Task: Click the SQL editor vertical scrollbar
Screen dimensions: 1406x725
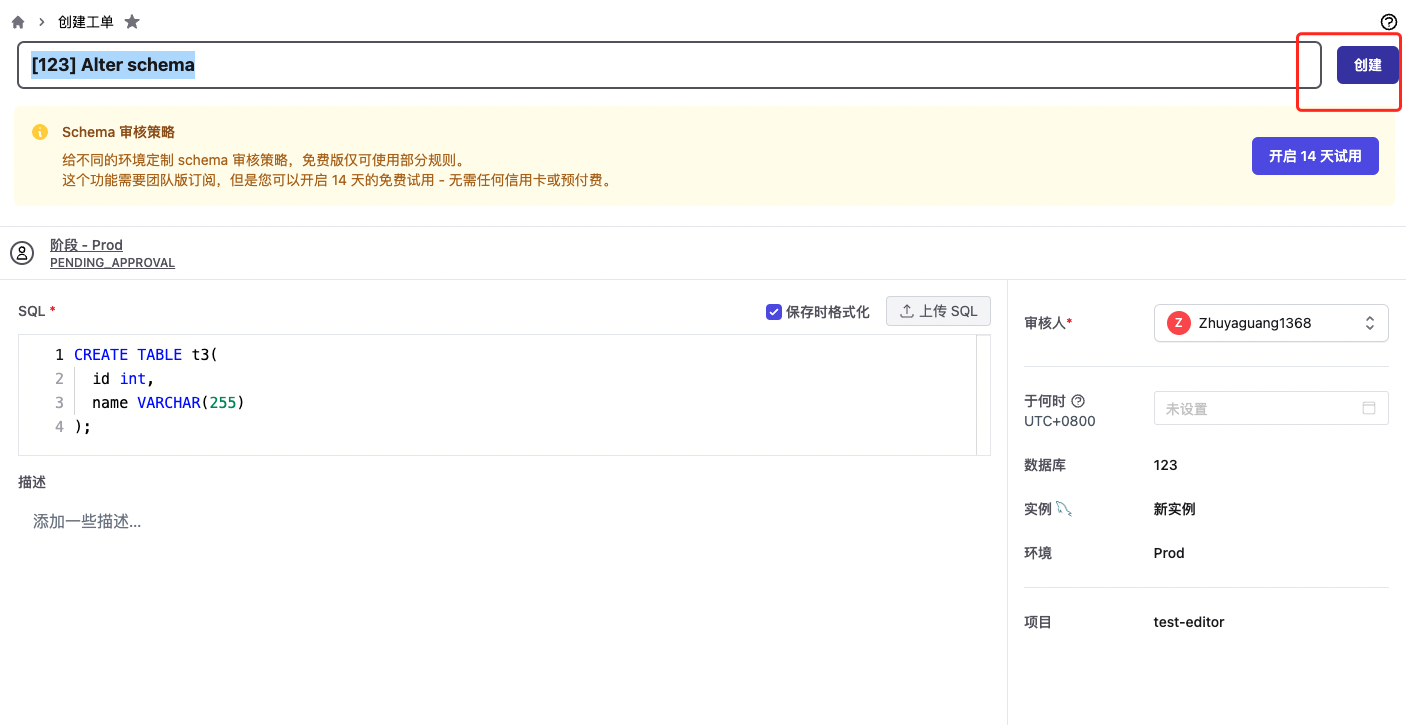Action: 983,395
